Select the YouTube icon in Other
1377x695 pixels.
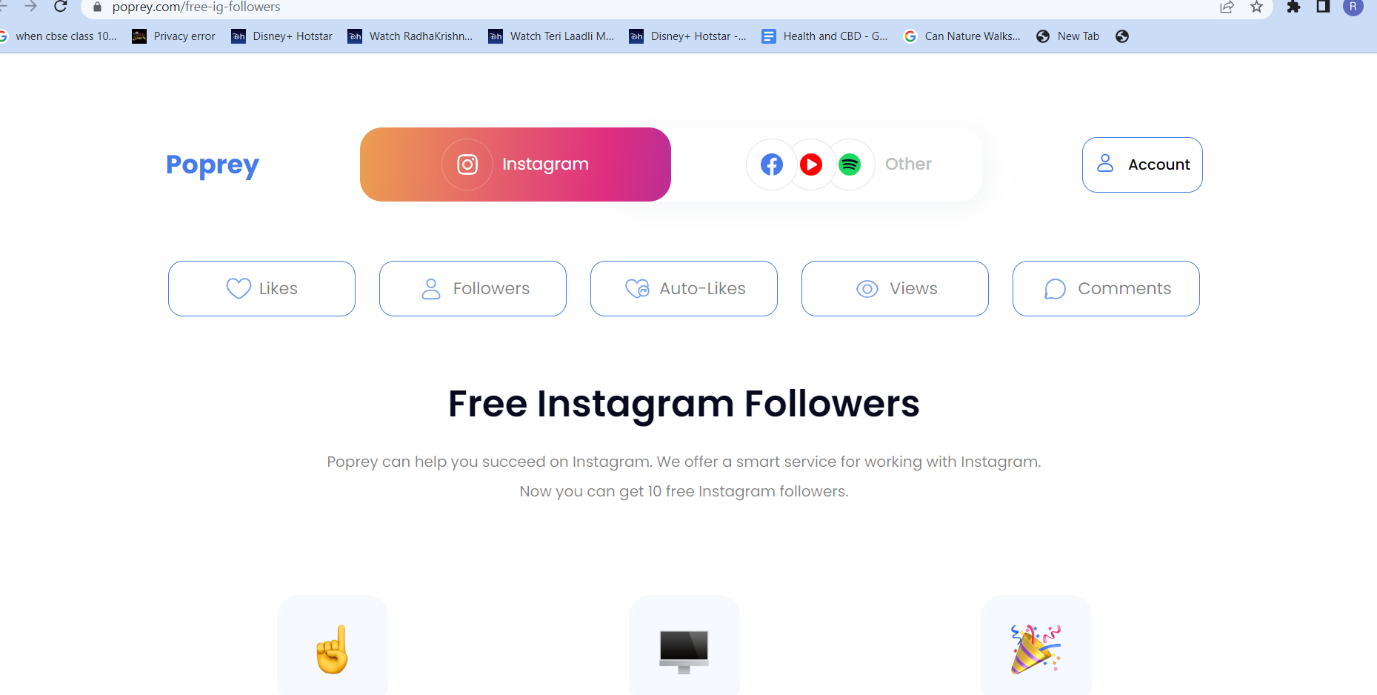click(811, 164)
